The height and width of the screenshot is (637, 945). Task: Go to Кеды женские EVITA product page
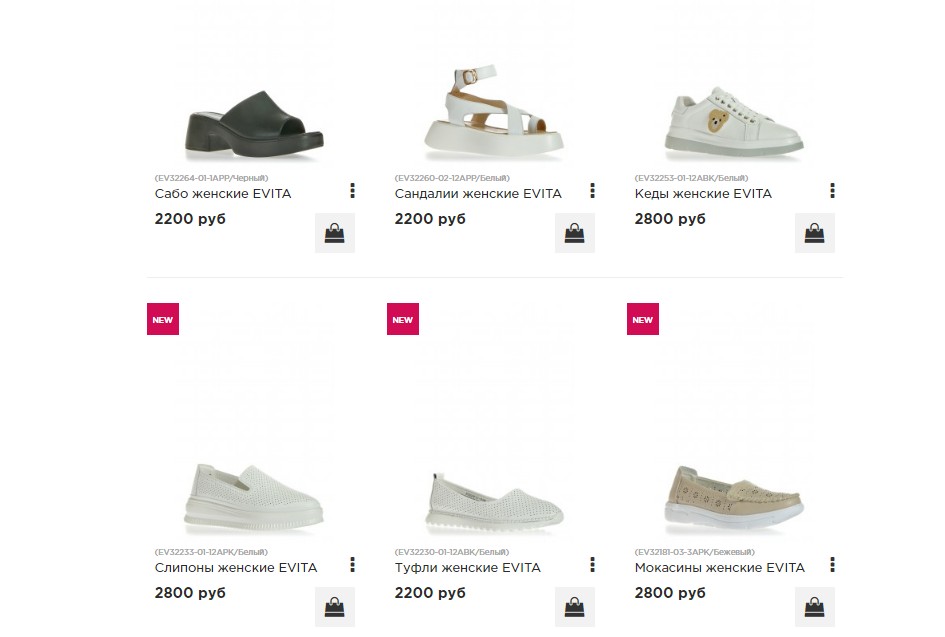point(703,194)
